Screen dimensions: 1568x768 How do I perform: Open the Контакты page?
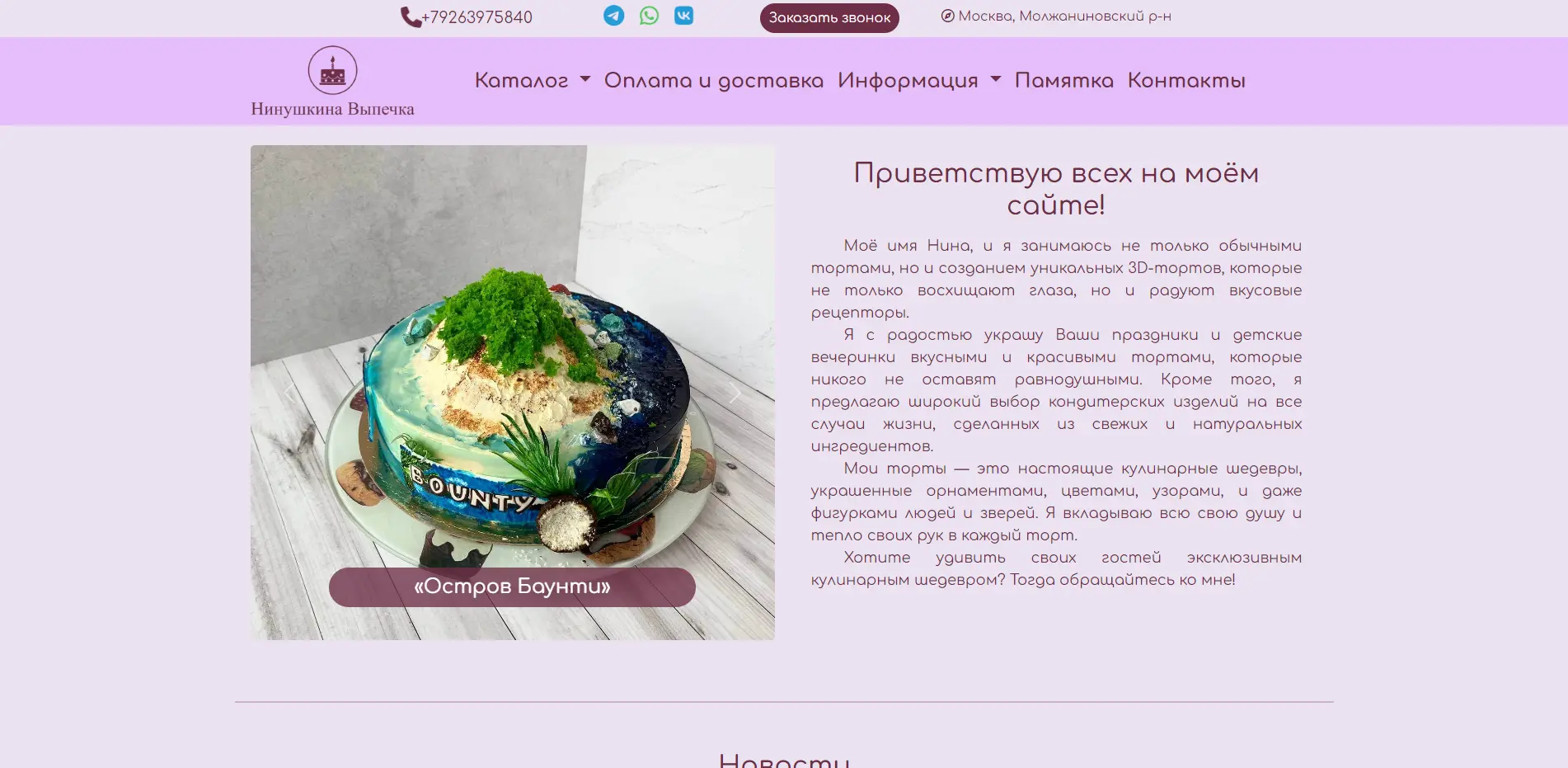1186,81
